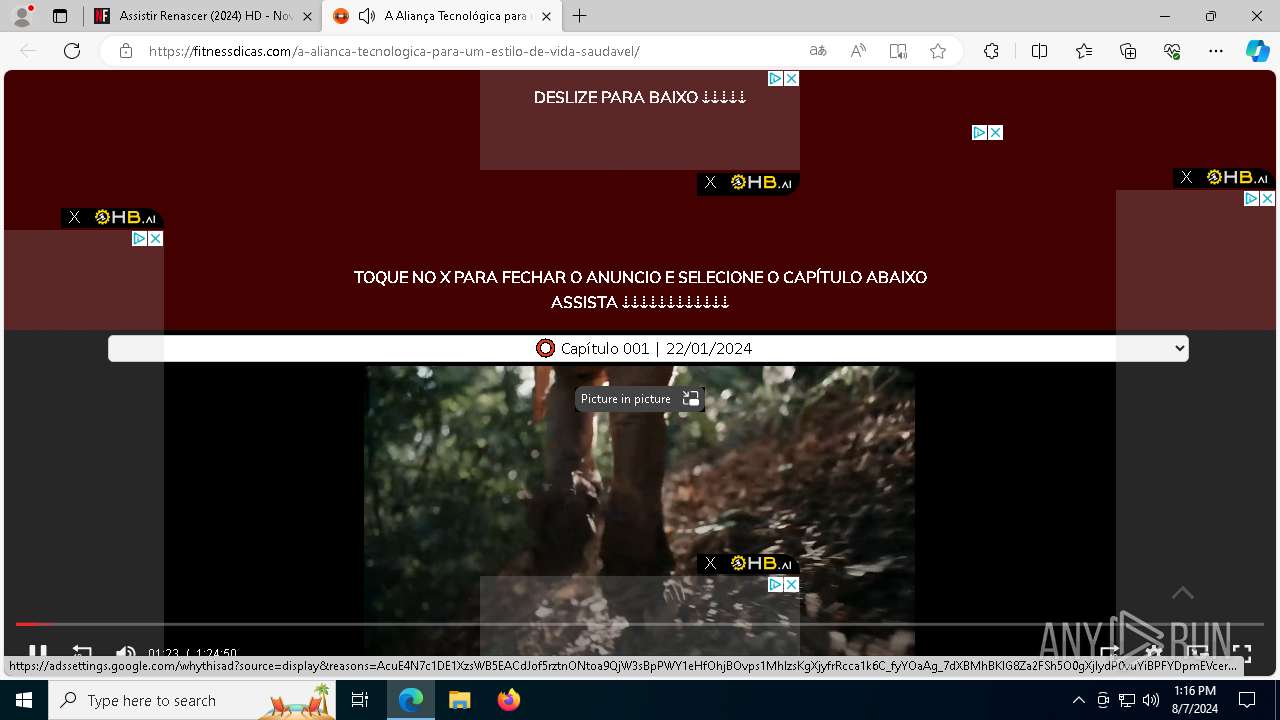Close the top right HB.AI ad
Image resolution: width=1280 pixels, height=720 pixels.
pyautogui.click(x=1186, y=177)
